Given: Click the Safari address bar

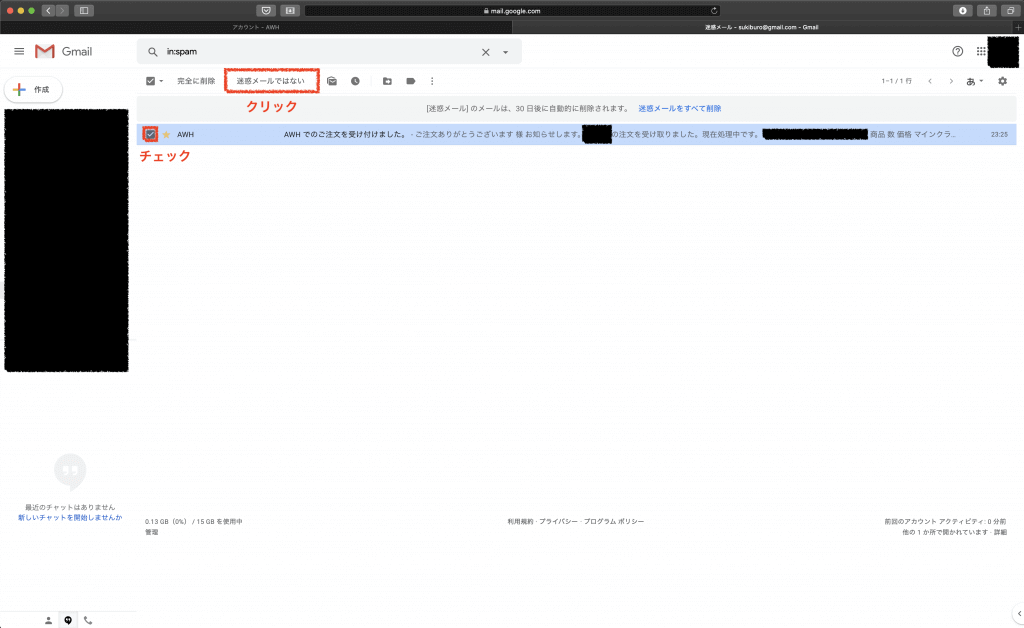Looking at the screenshot, I should tap(513, 10).
